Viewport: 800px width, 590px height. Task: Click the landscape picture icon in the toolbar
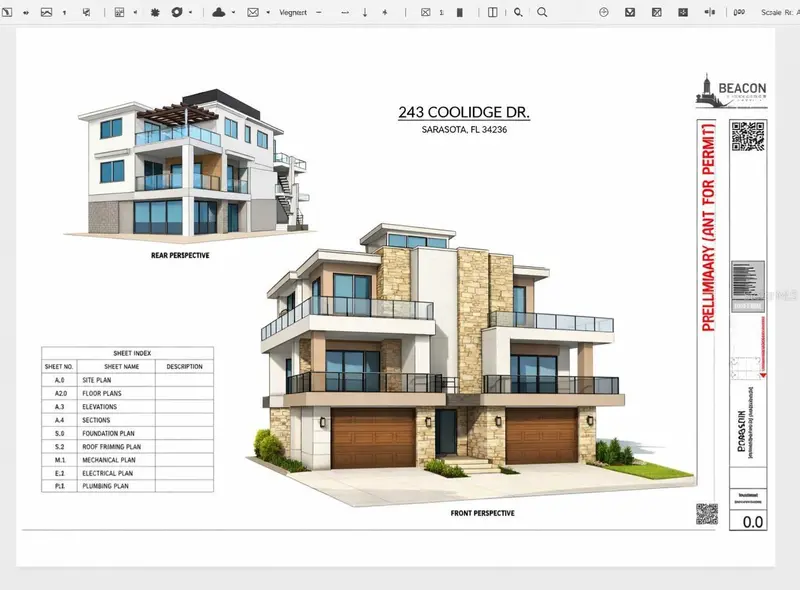(x=46, y=12)
